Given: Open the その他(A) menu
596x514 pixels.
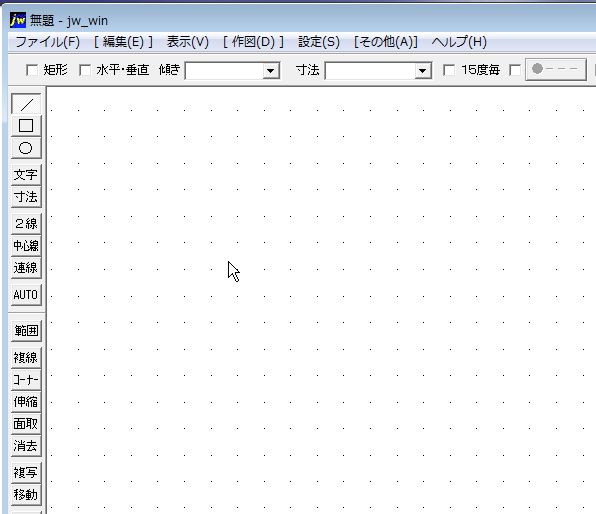Looking at the screenshot, I should [386, 42].
